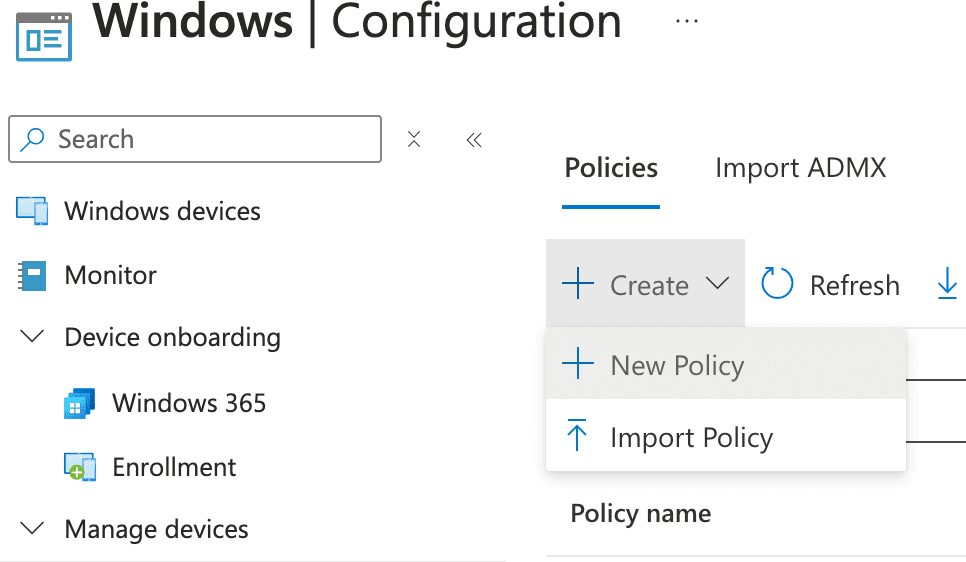The height and width of the screenshot is (562, 966).
Task: Collapse the Manage devices section
Action: pyautogui.click(x=32, y=528)
